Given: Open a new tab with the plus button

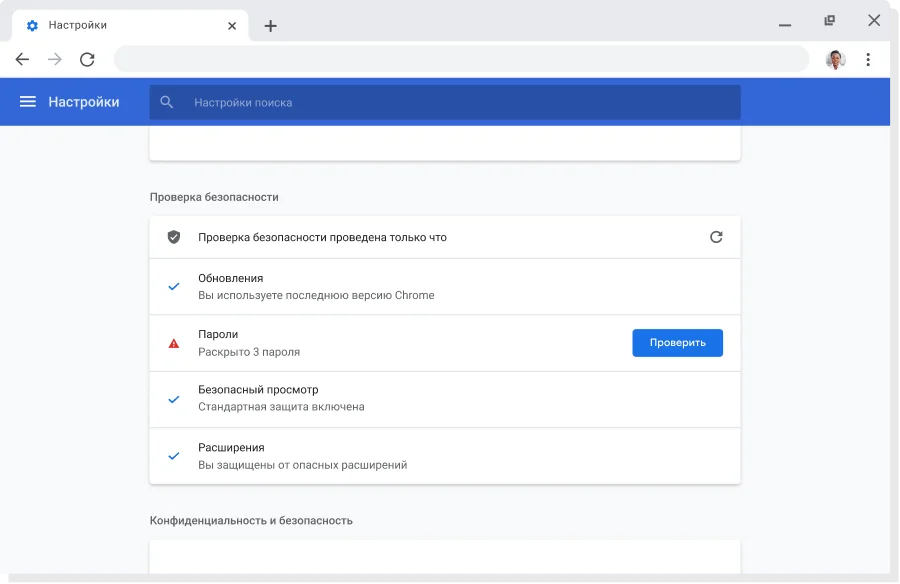Looking at the screenshot, I should (x=271, y=25).
